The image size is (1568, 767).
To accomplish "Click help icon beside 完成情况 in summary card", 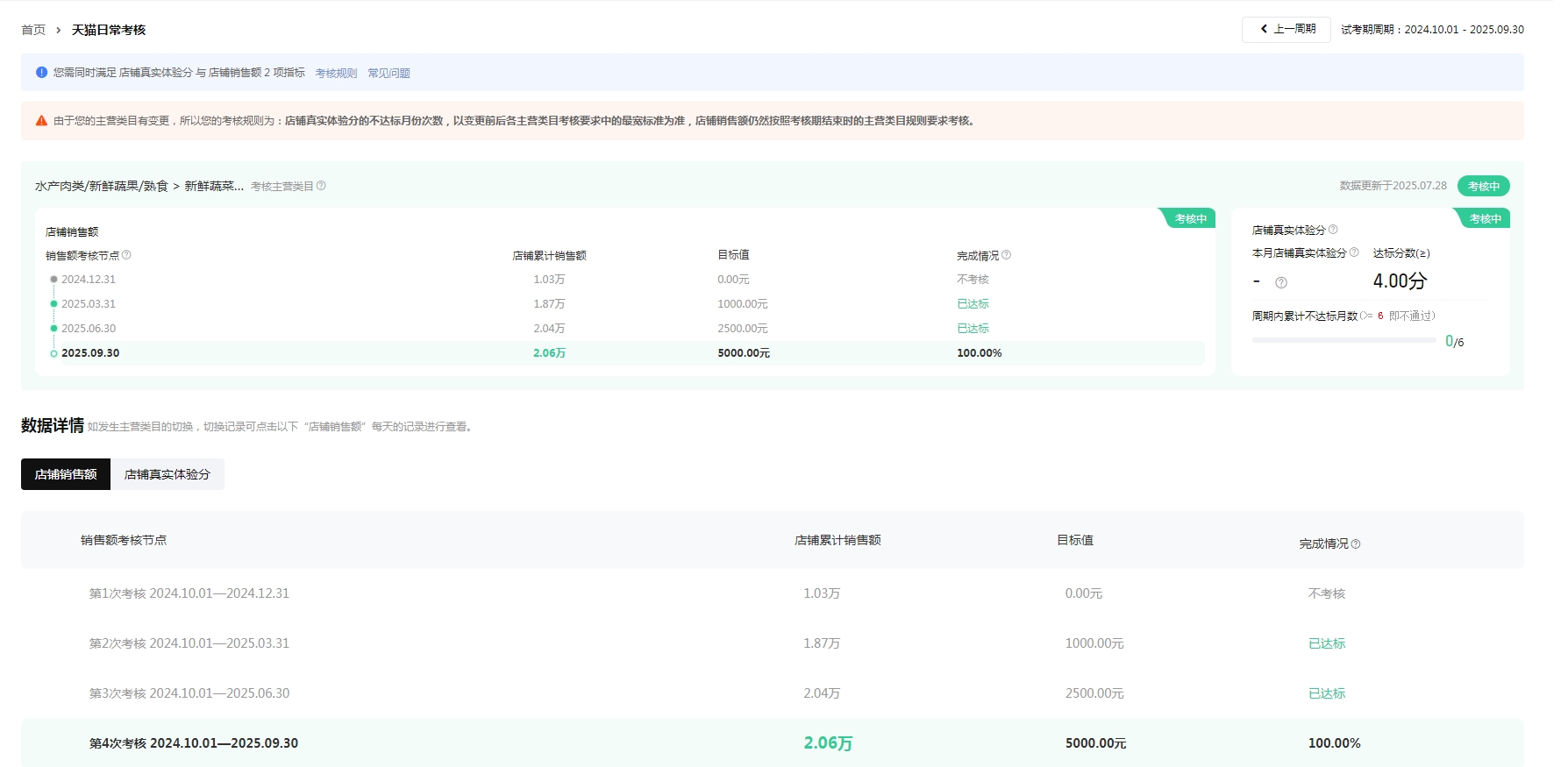I will click(x=1006, y=255).
